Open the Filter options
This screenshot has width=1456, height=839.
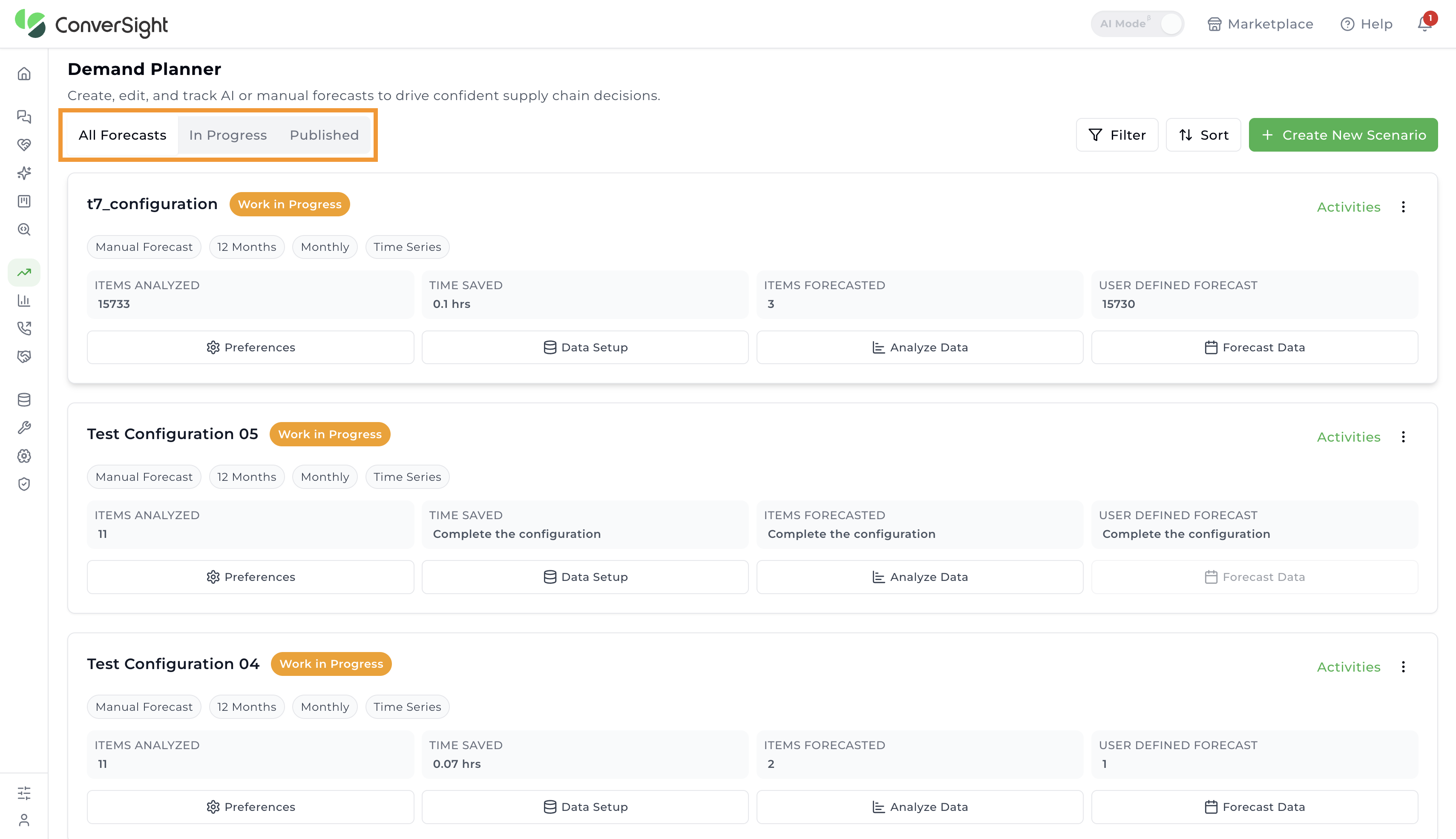pyautogui.click(x=1116, y=135)
